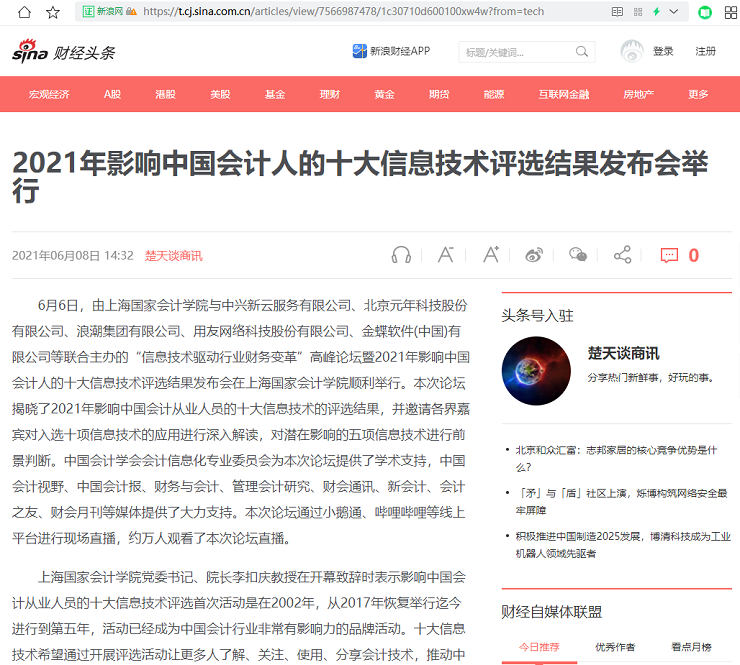Open the 宏观经济 navigation section
This screenshot has width=740, height=665.
(49, 94)
